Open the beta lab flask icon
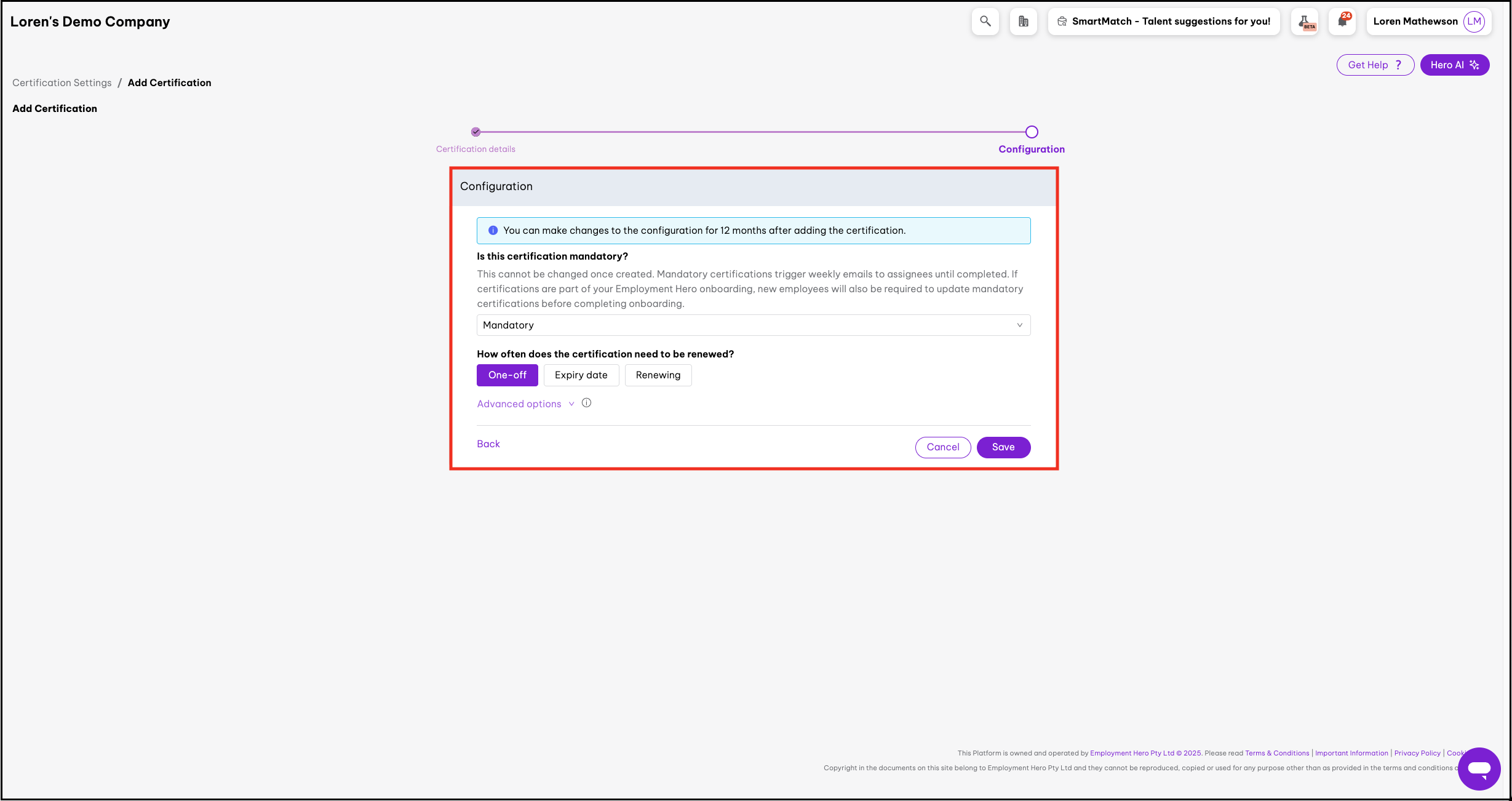This screenshot has height=801, width=1512. pos(1304,22)
